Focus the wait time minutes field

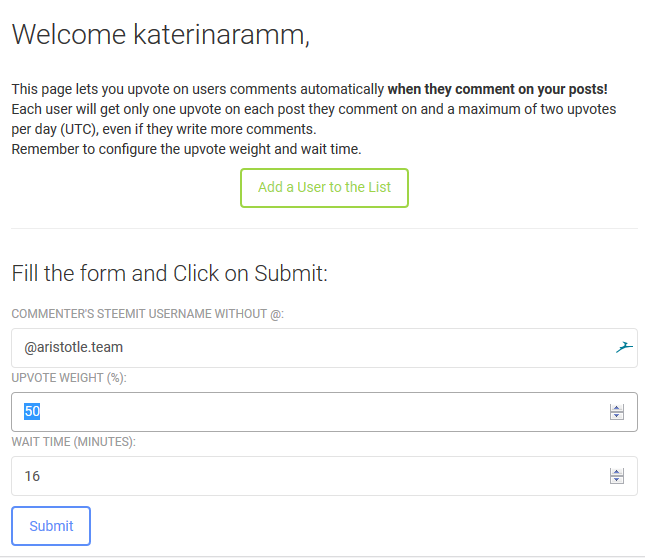pyautogui.click(x=324, y=476)
